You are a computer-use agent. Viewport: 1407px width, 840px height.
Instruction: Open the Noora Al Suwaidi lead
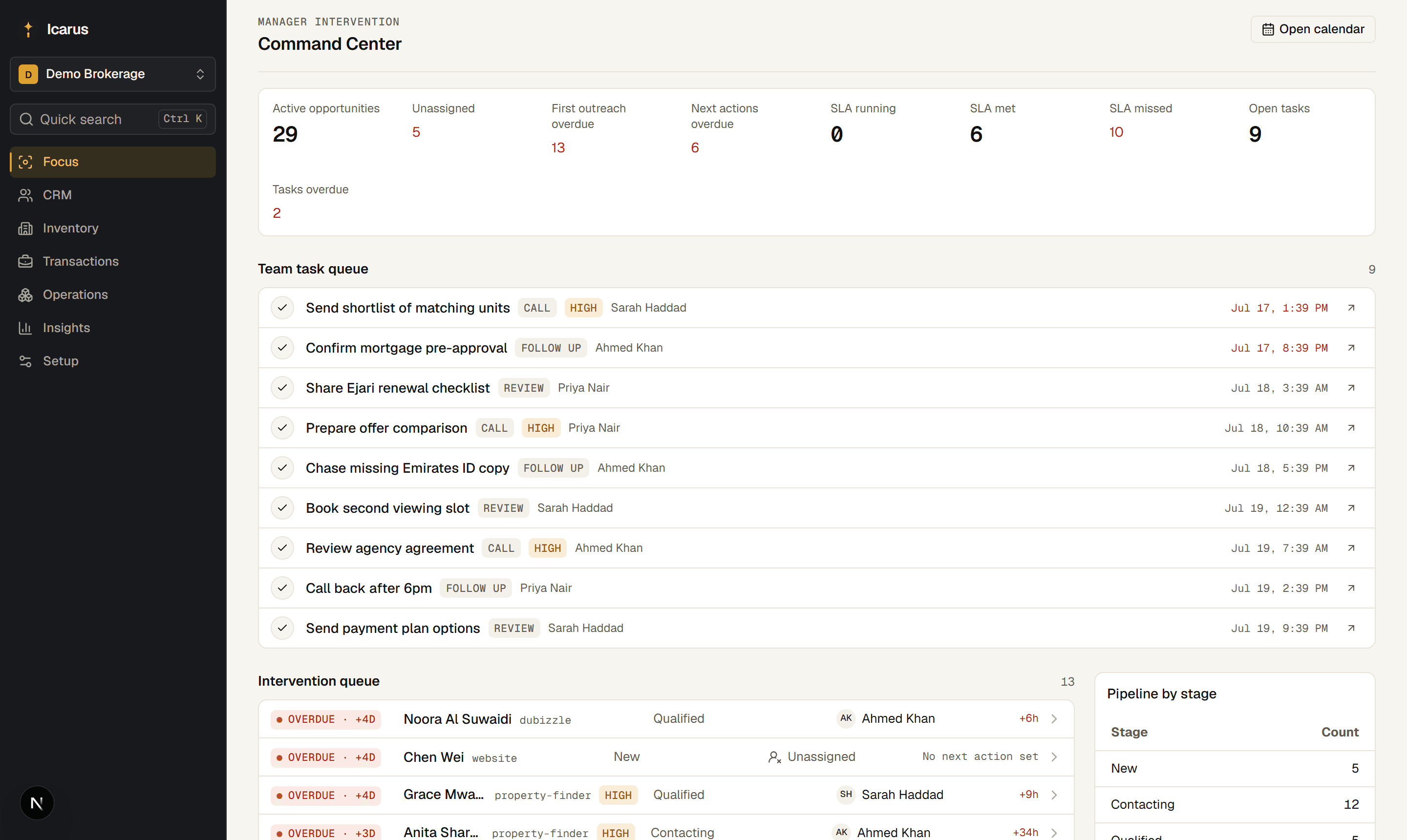tap(666, 718)
